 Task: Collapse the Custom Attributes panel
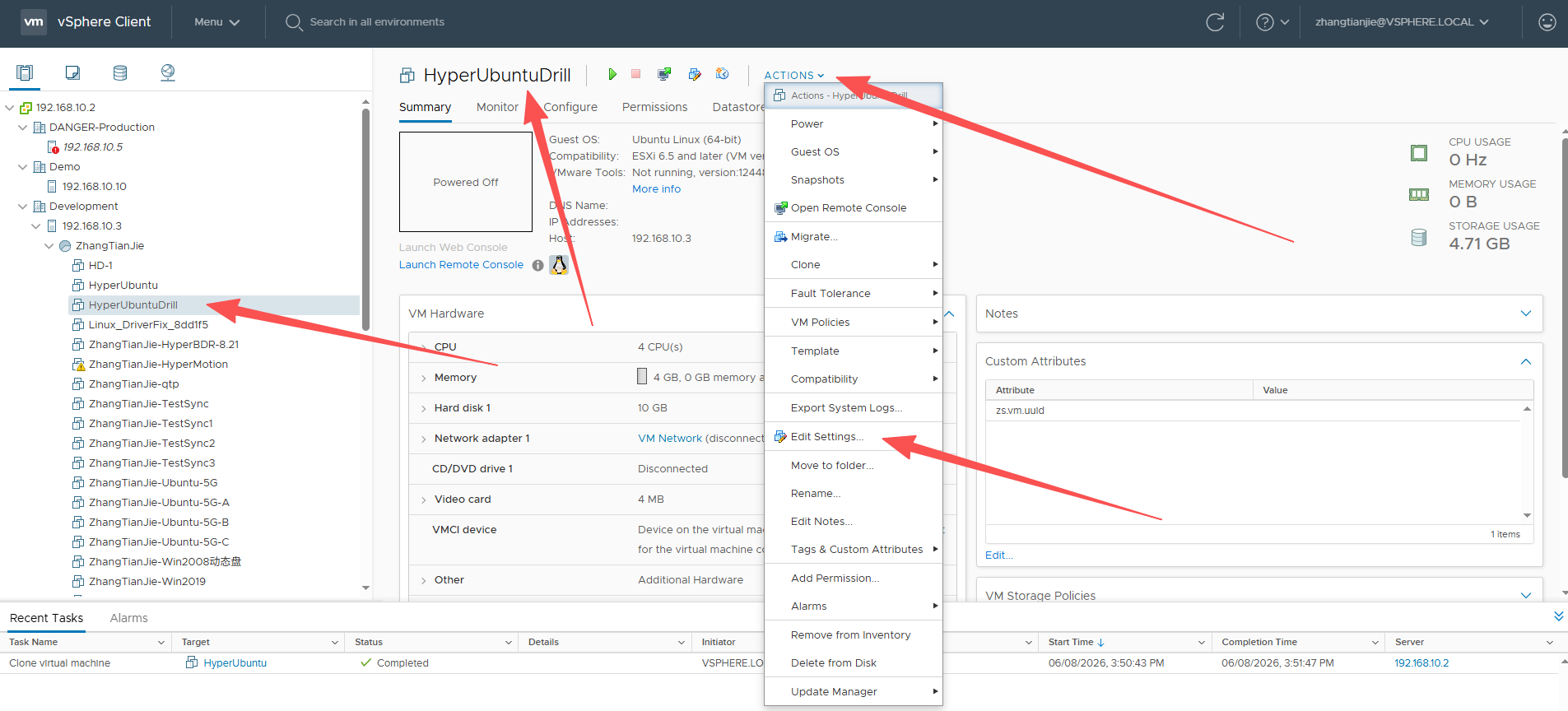pos(1526,361)
